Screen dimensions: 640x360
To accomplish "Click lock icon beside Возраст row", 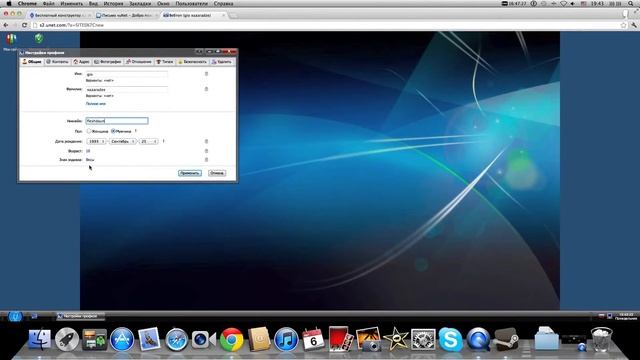I will point(206,151).
